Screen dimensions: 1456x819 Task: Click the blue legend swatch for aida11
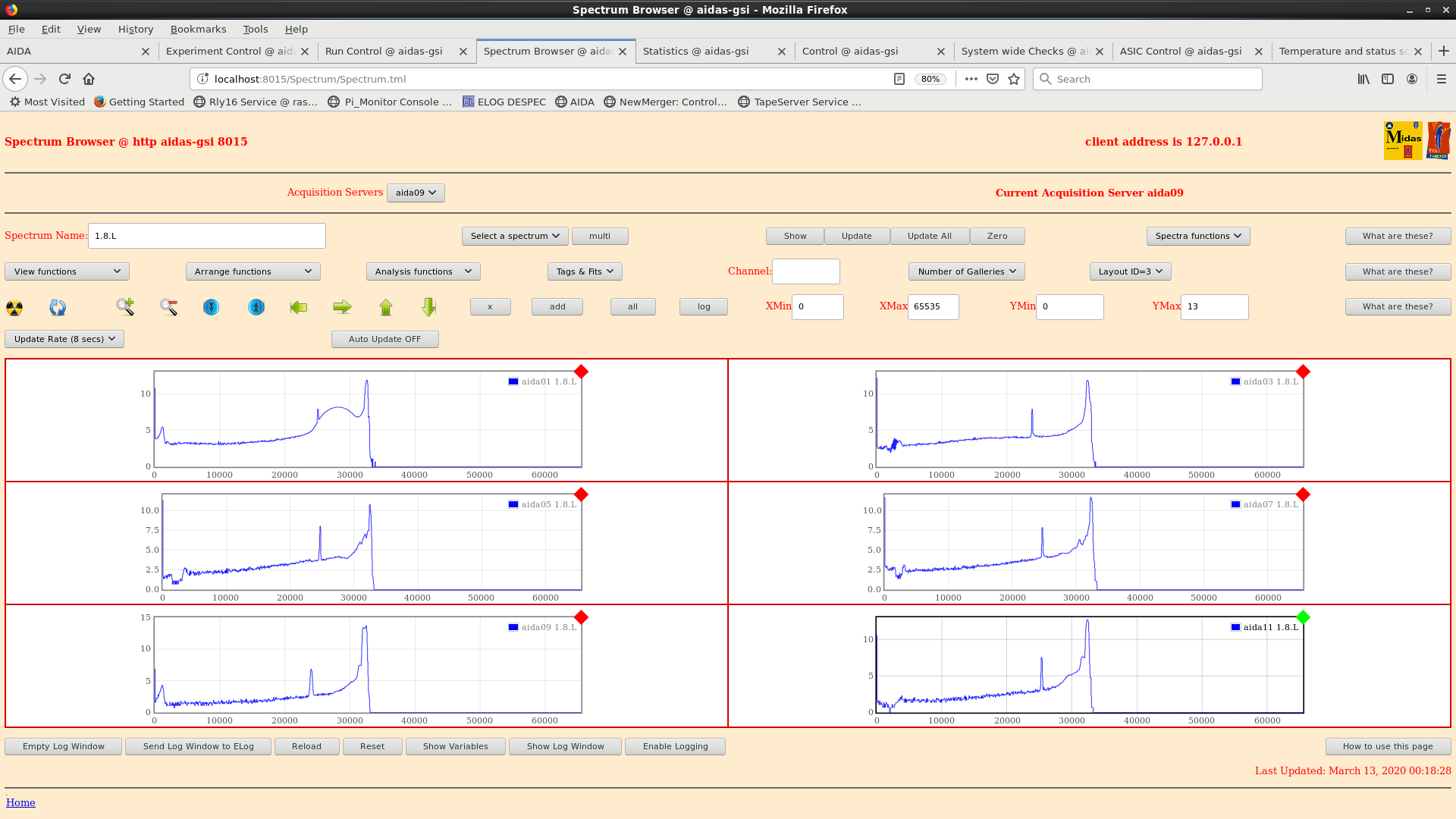1235,627
